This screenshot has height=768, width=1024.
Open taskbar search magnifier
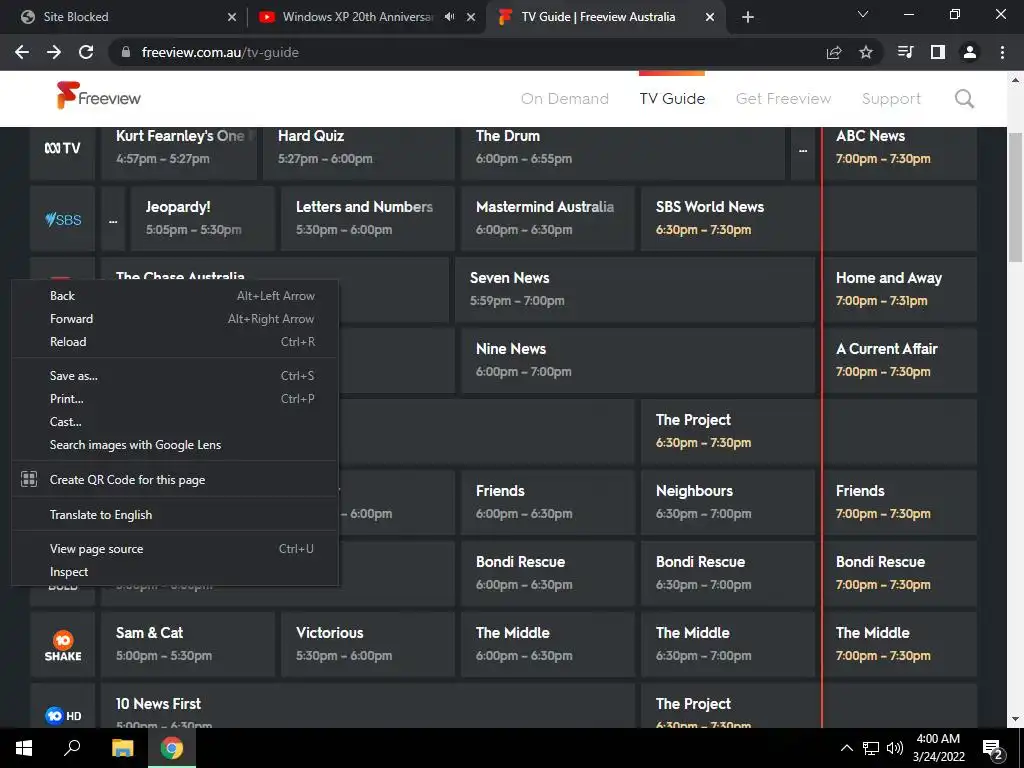coord(72,748)
